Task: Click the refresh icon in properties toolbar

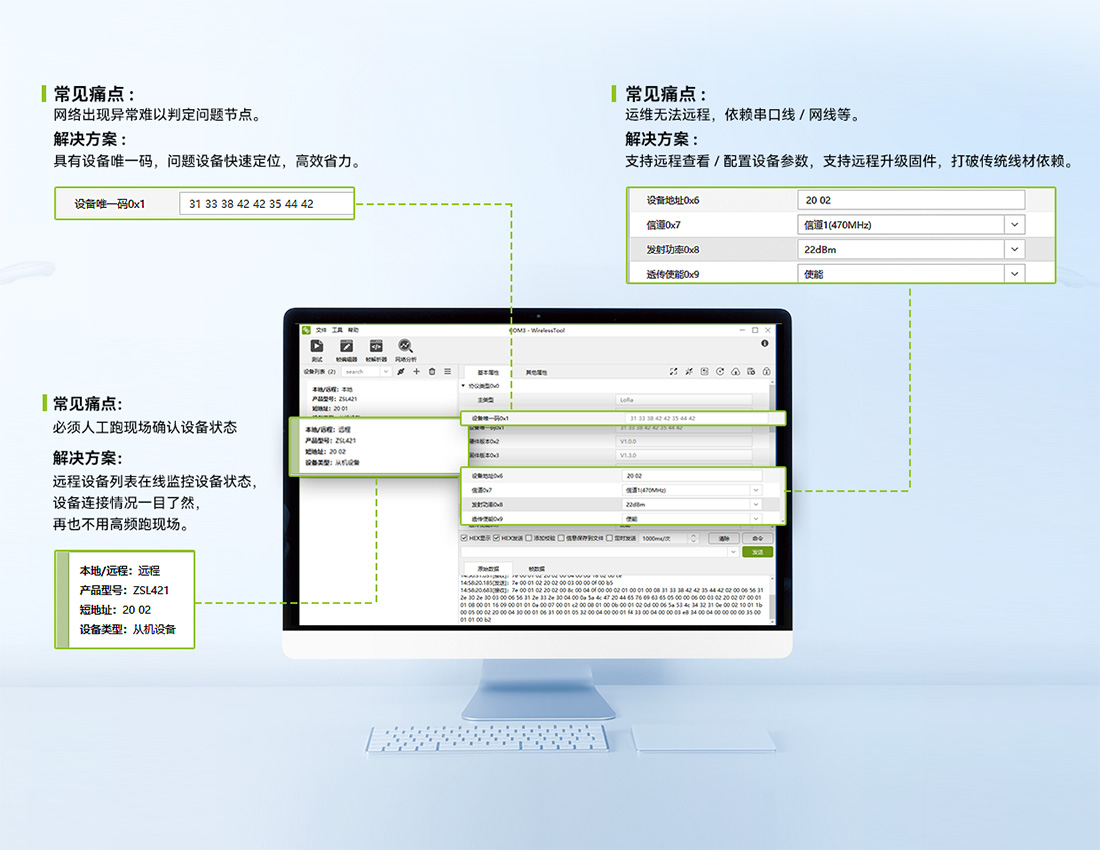Action: (720, 372)
